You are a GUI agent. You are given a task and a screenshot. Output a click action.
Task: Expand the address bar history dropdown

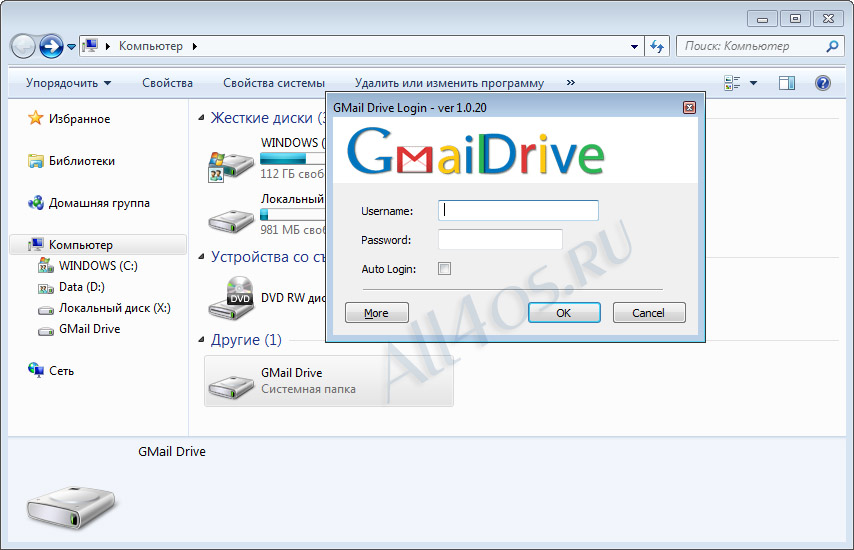(635, 46)
